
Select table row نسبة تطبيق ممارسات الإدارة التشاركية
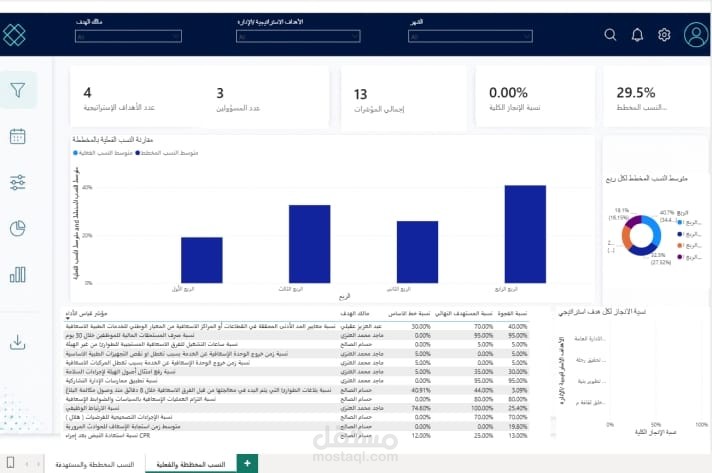coord(297,381)
